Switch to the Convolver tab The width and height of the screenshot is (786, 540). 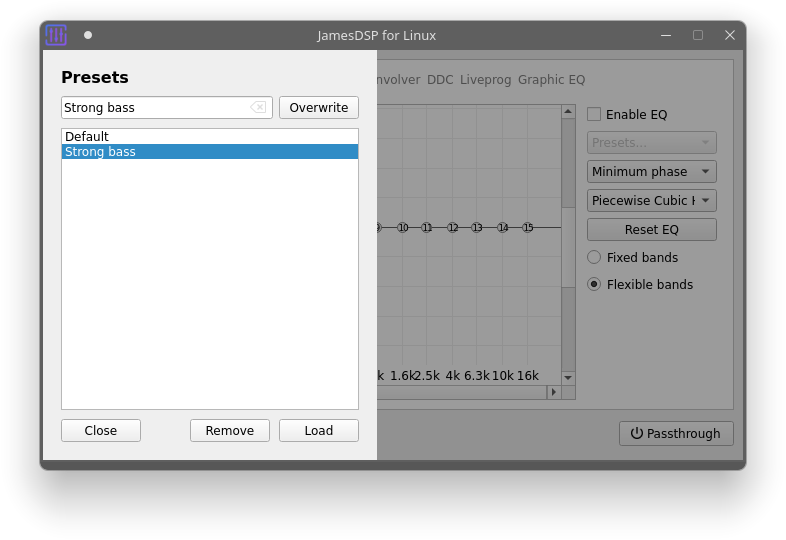(399, 80)
